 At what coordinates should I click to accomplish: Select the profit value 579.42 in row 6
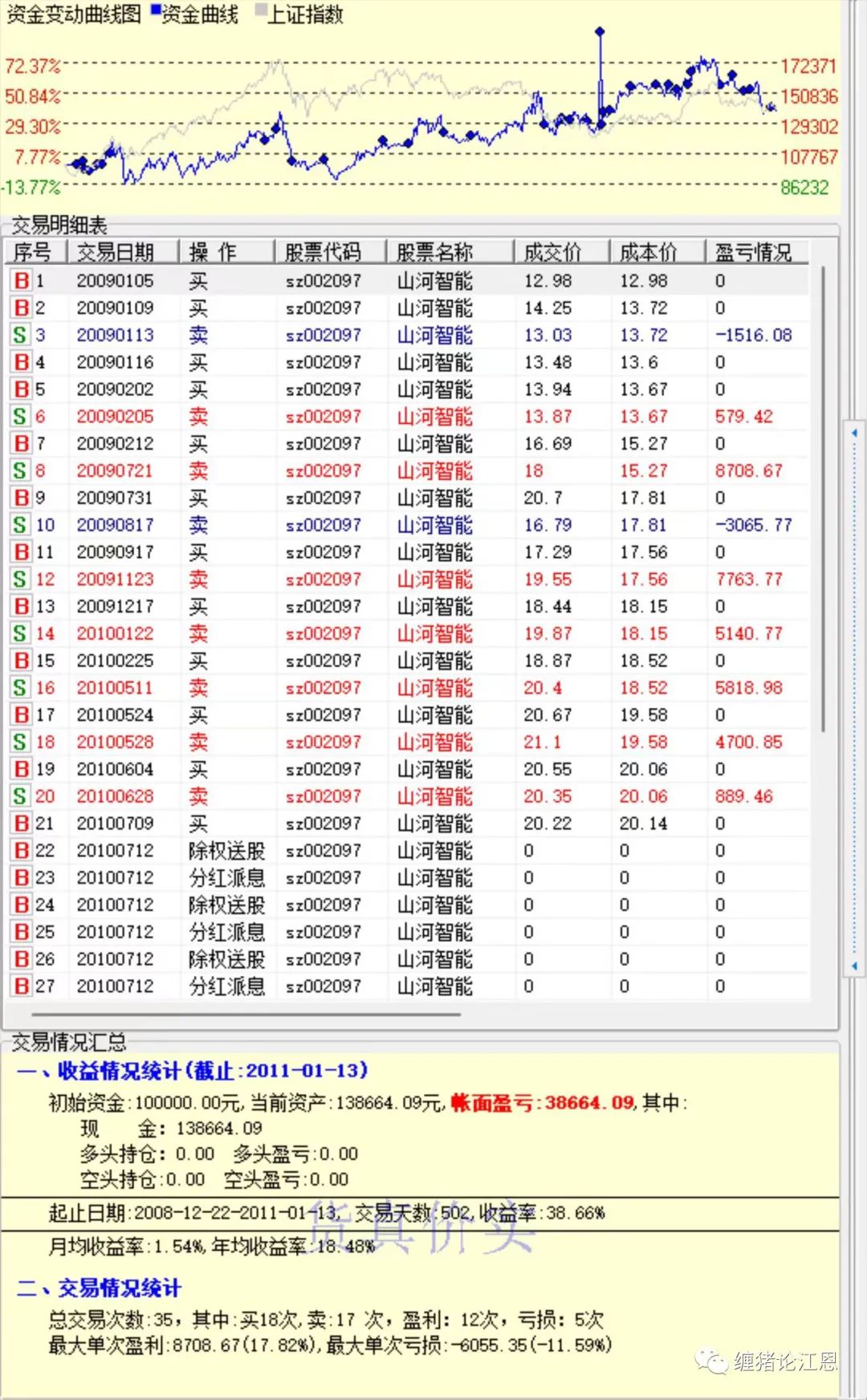743,417
